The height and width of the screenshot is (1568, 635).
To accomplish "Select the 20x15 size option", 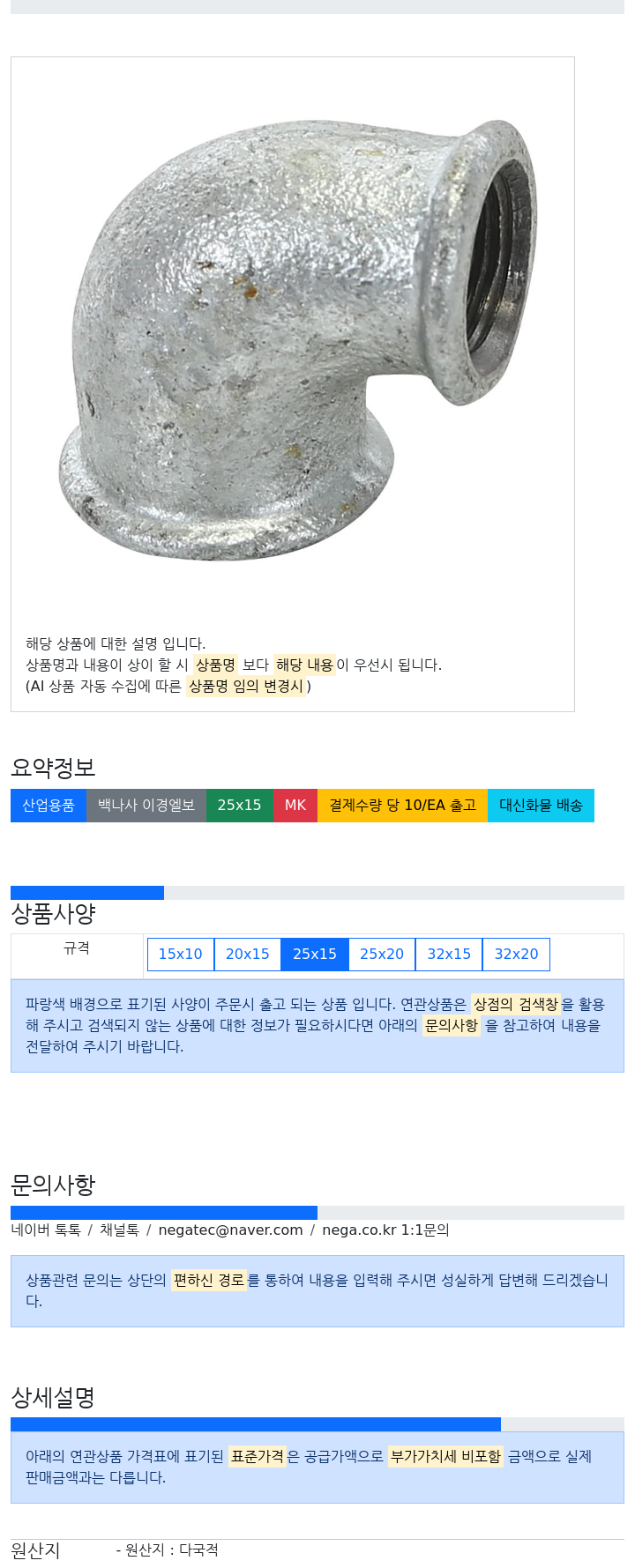I will pos(248,955).
